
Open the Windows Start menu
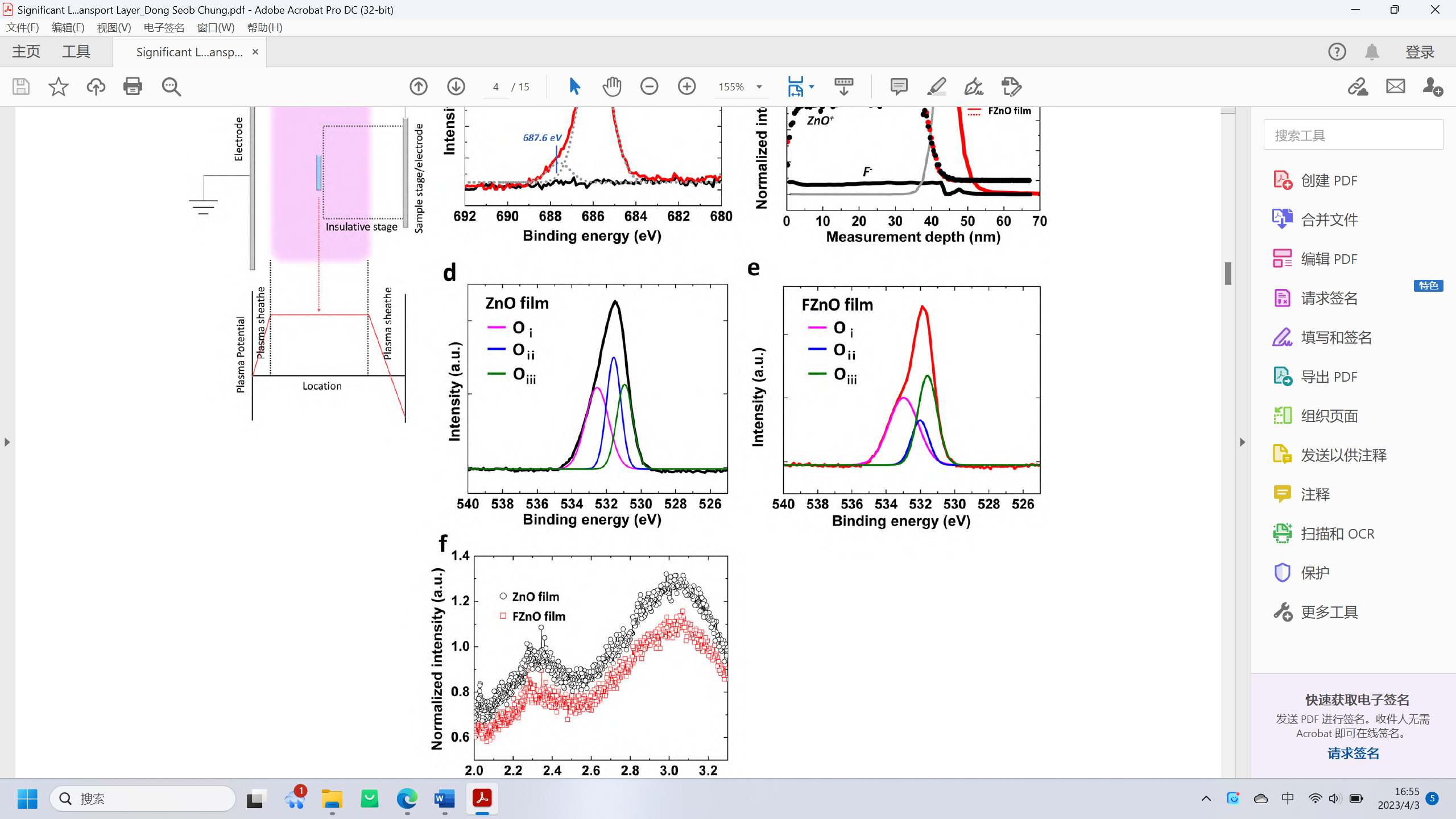click(27, 799)
